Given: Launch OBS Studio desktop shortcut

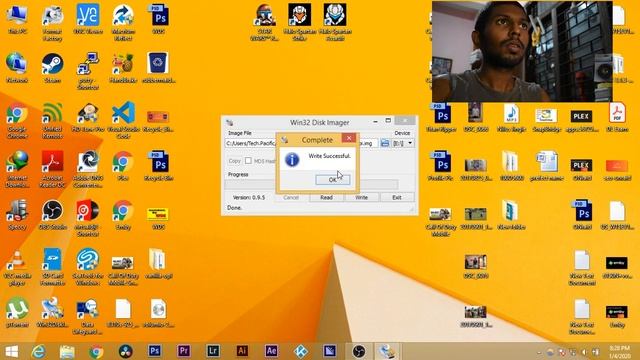Looking at the screenshot, I should [52, 215].
